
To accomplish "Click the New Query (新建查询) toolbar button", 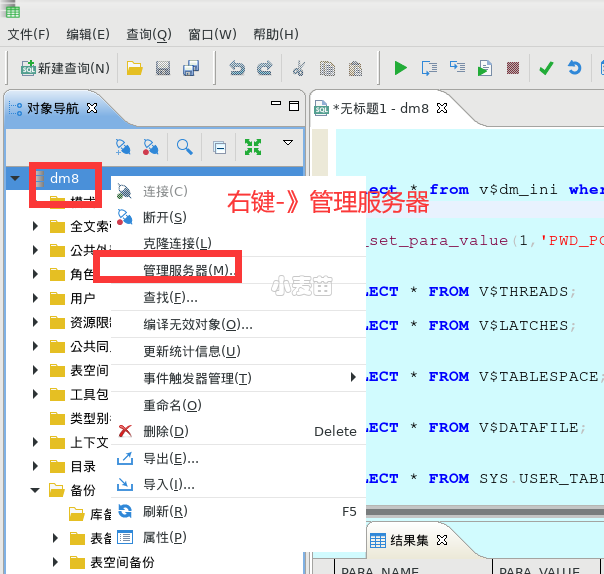I will coord(65,68).
